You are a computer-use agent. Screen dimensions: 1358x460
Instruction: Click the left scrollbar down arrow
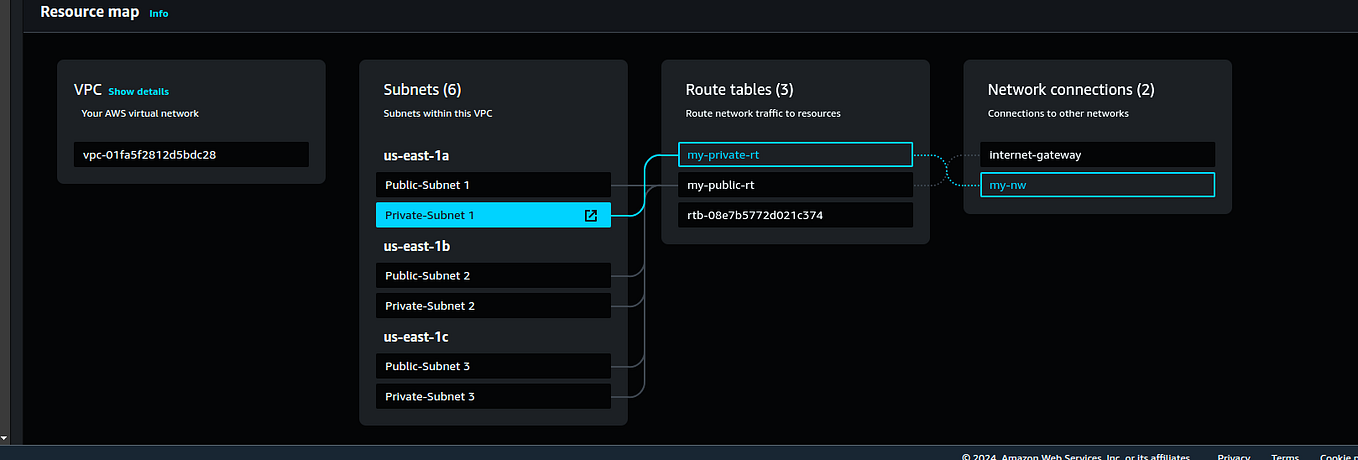[x=4, y=438]
